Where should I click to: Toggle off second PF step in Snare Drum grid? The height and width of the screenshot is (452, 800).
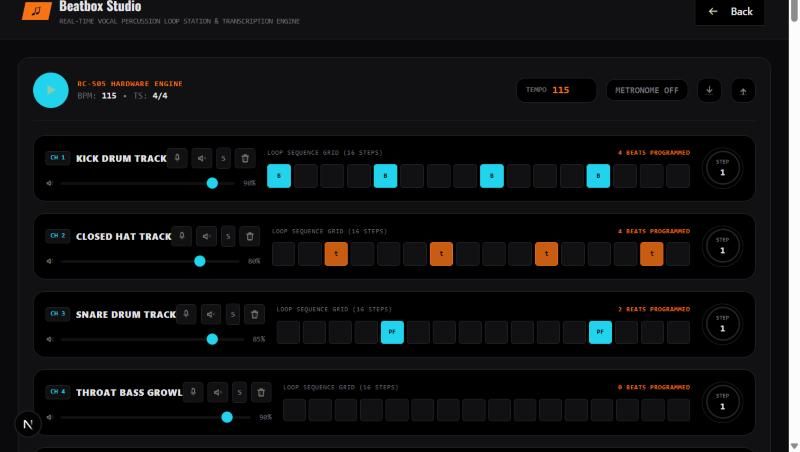point(600,332)
